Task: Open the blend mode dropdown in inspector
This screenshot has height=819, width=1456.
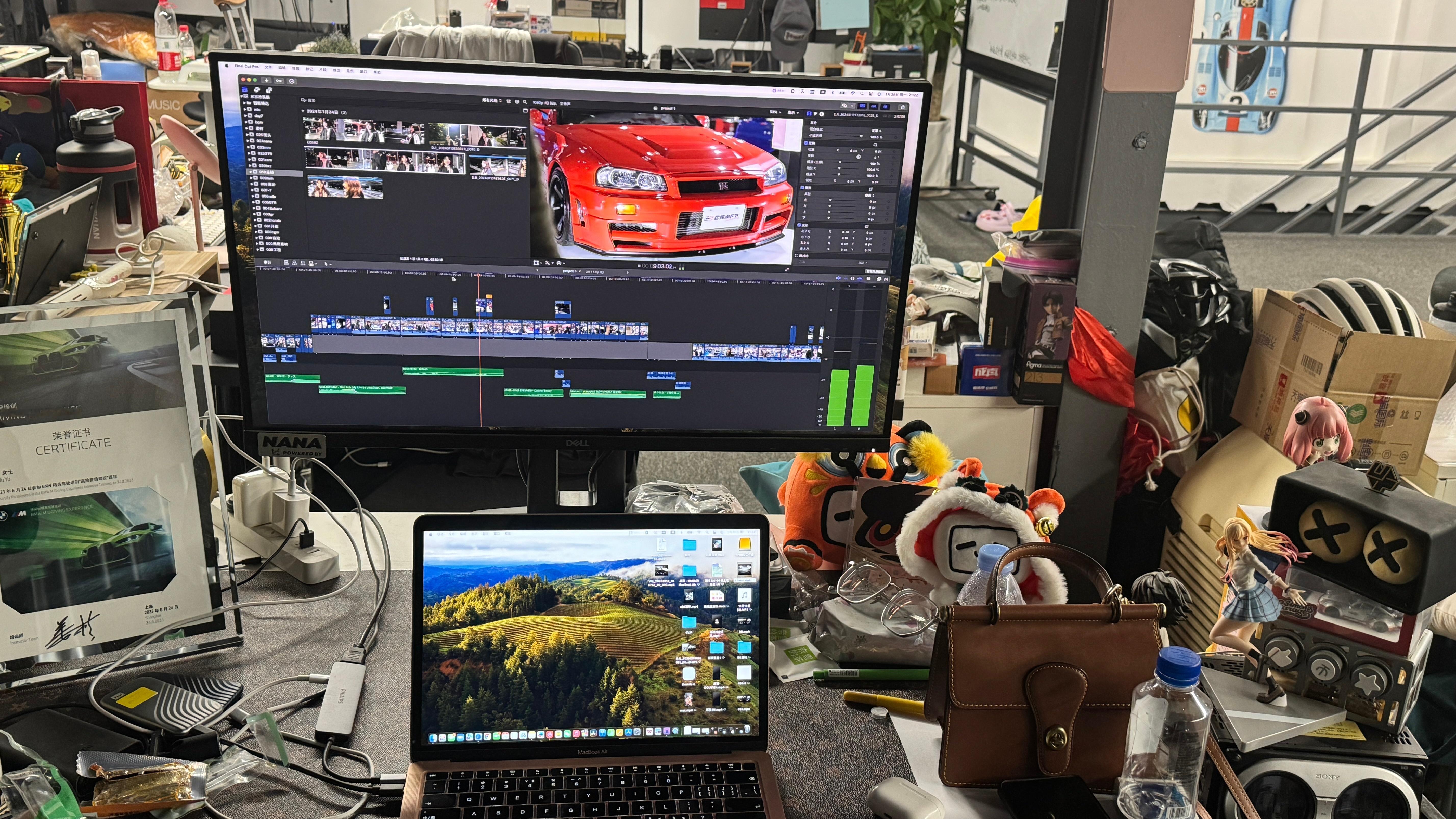Action: [x=877, y=131]
